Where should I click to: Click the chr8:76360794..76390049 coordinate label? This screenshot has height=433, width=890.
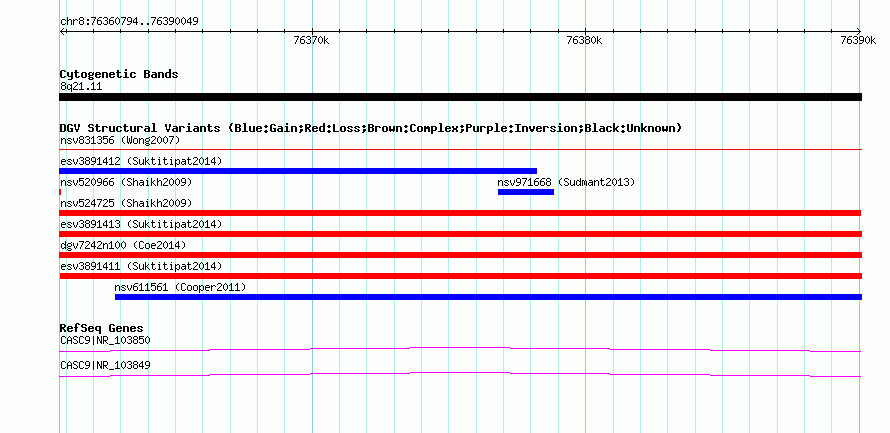point(129,22)
